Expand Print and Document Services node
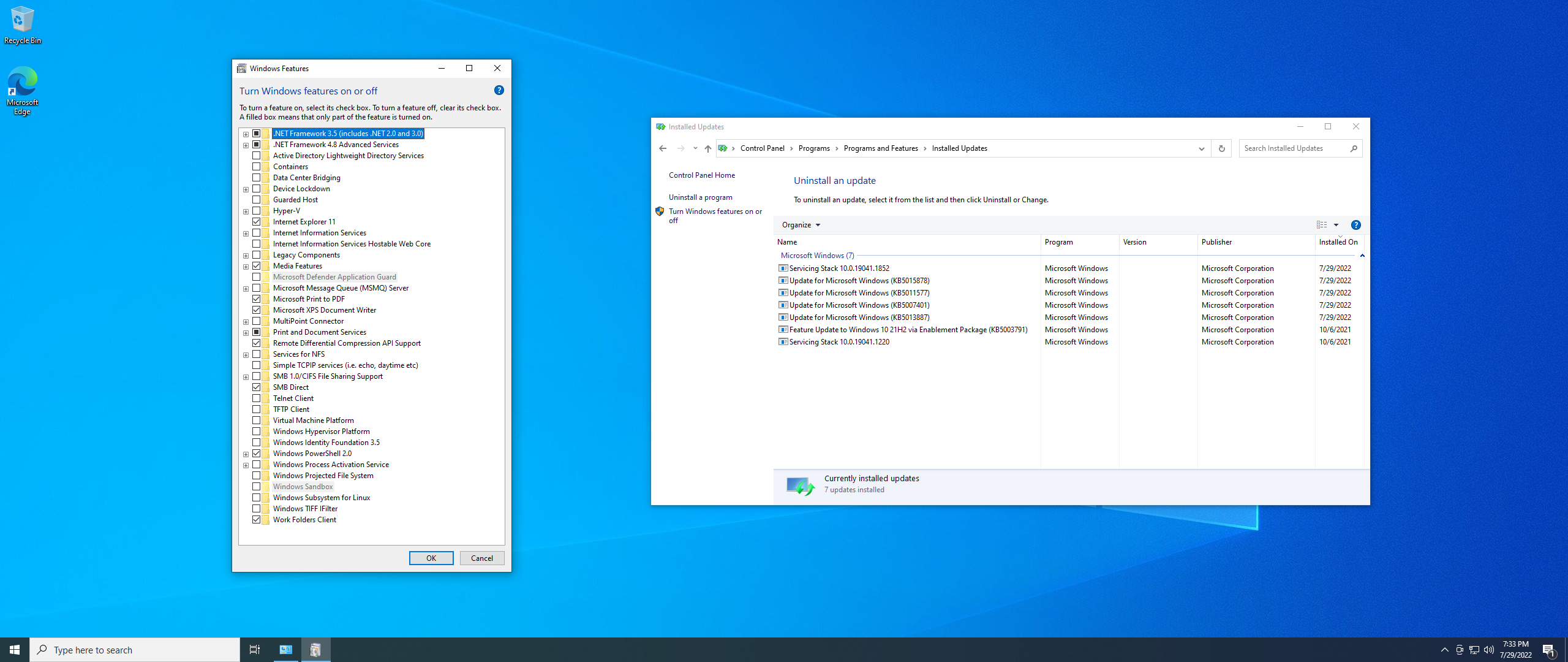The width and height of the screenshot is (1568, 662). 246,333
